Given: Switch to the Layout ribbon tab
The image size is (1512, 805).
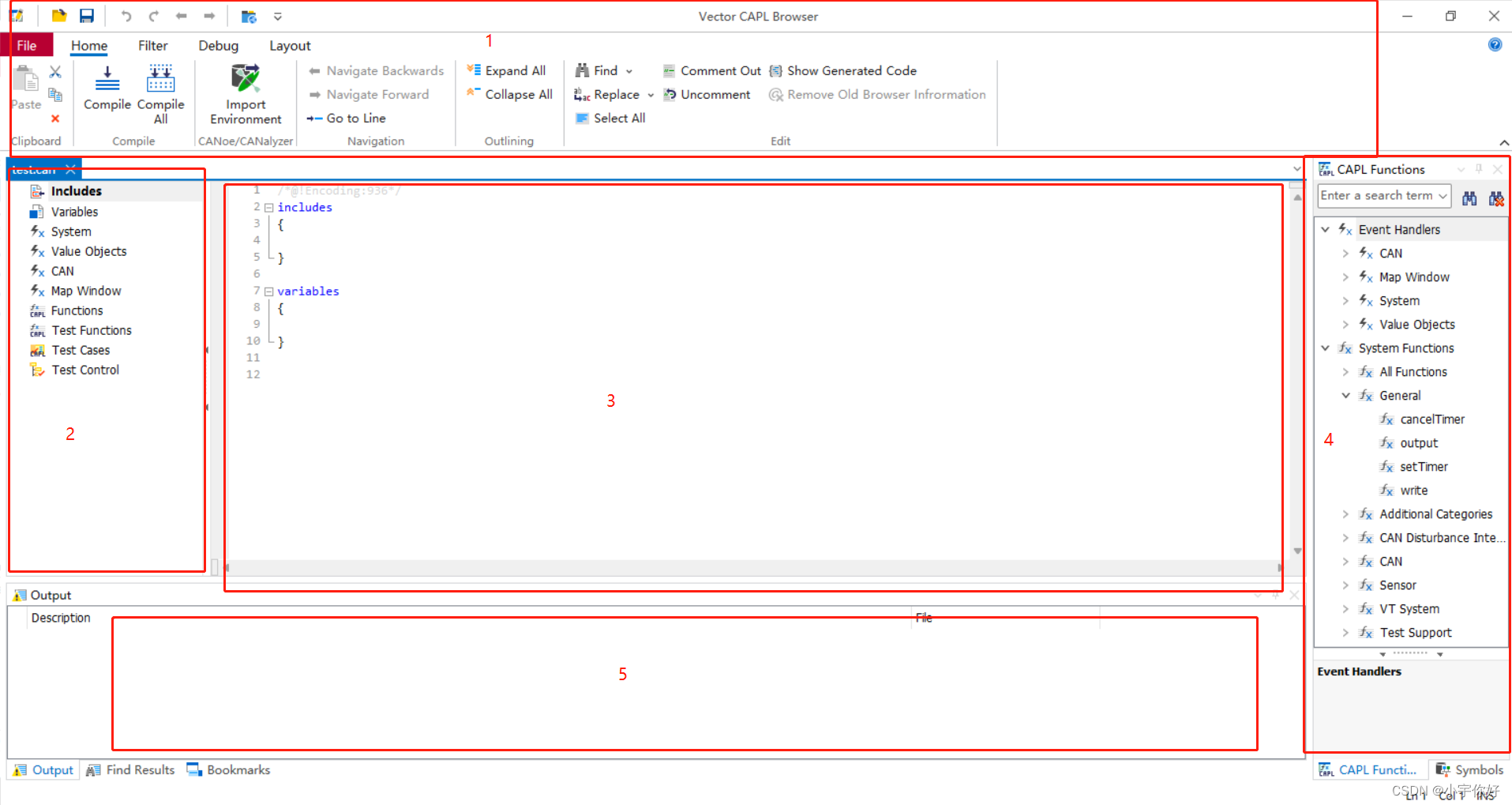Looking at the screenshot, I should point(290,45).
